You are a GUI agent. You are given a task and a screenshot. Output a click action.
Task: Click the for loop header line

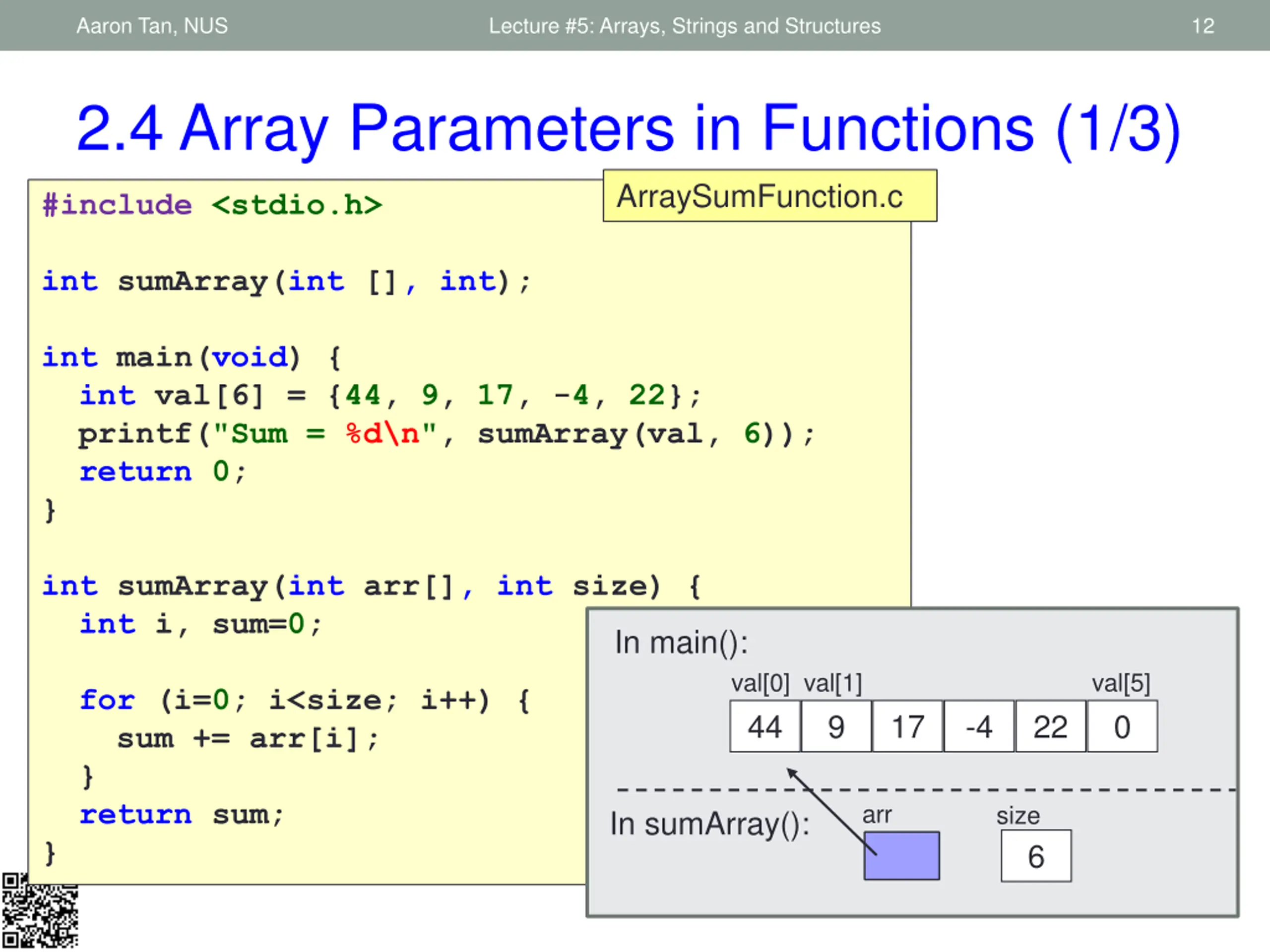[305, 700]
